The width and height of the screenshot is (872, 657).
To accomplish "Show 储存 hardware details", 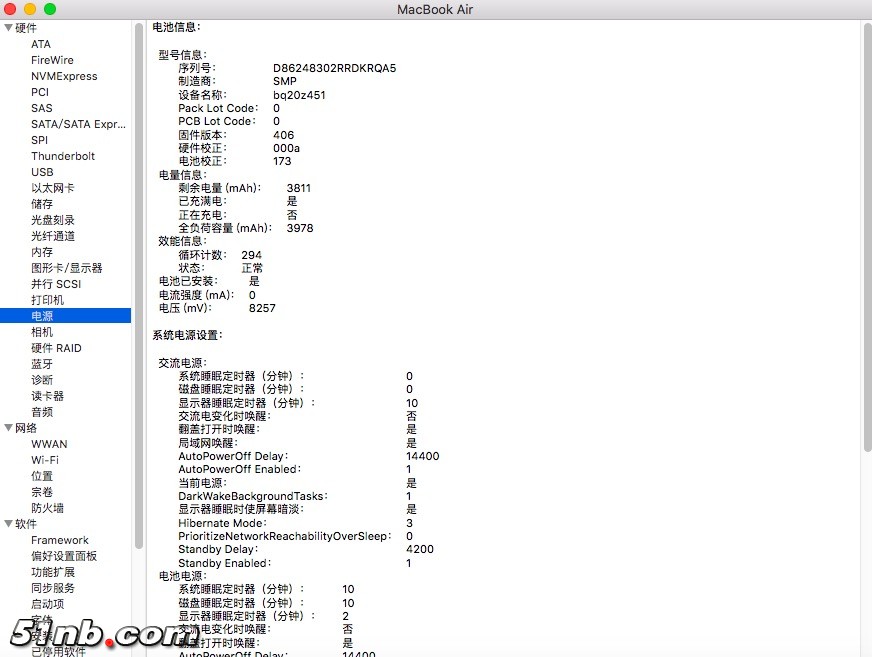I will 42,204.
